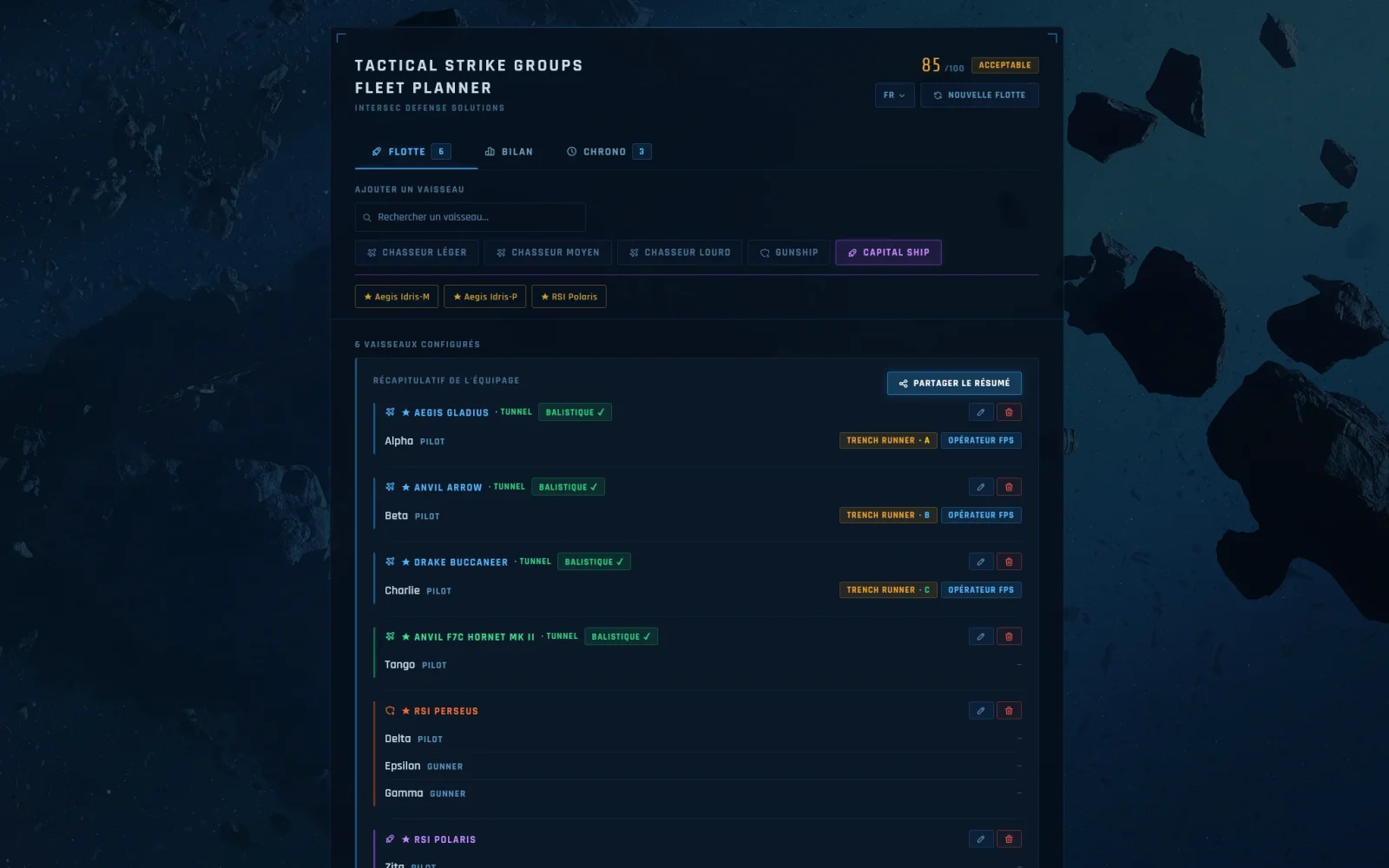Click the Trench Runner · A tag
Image resolution: width=1389 pixels, height=868 pixels.
pos(888,440)
